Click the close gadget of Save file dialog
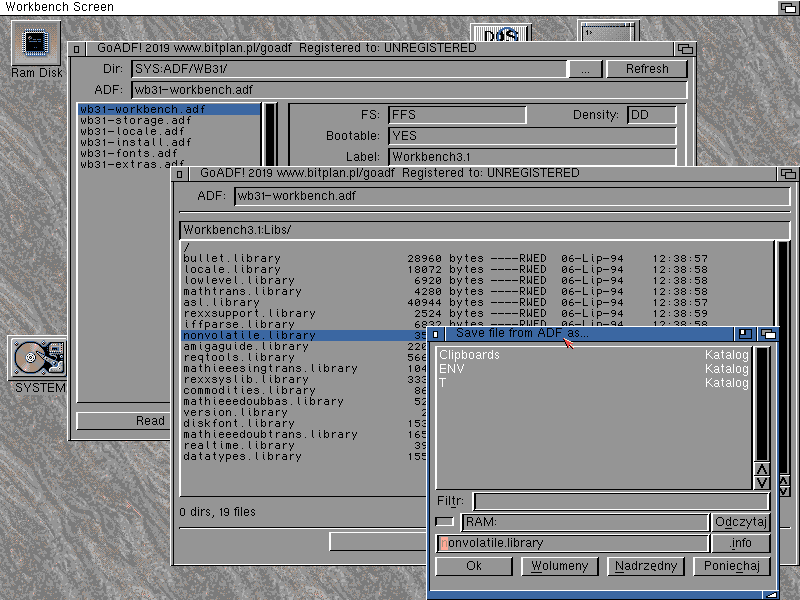Viewport: 800px width, 600px height. (436, 334)
